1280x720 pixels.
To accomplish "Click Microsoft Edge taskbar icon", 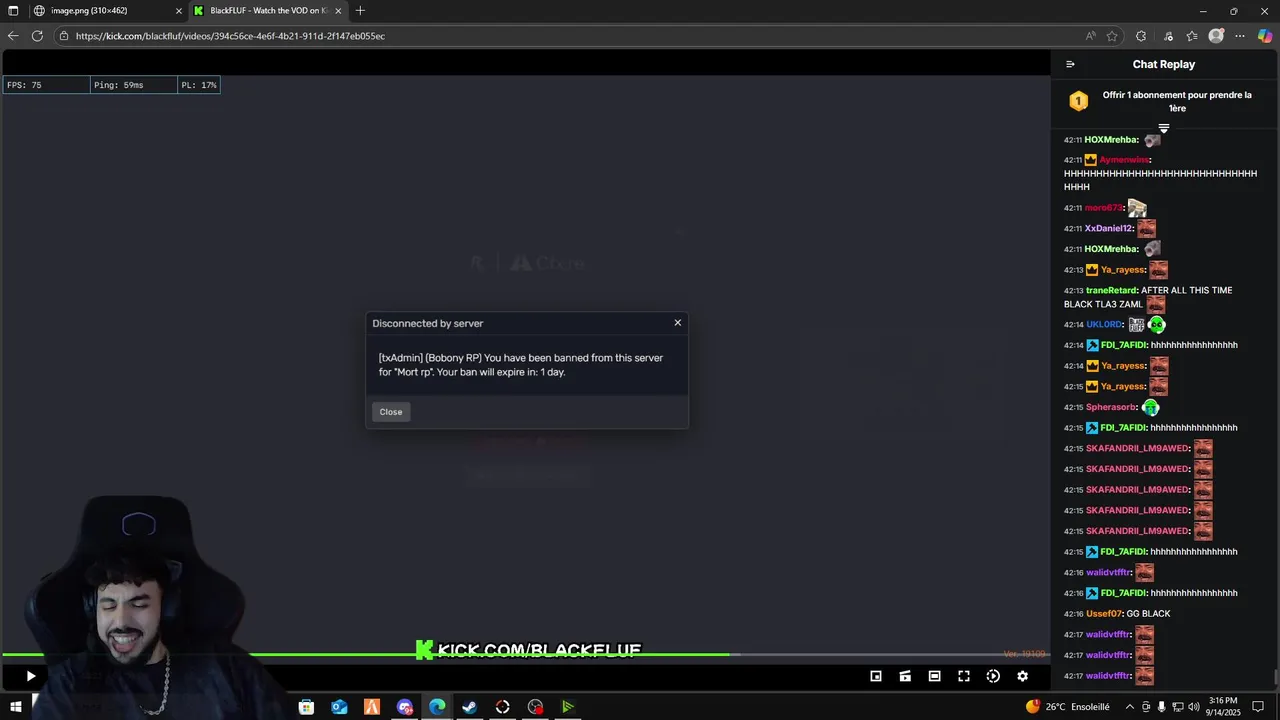I will pyautogui.click(x=437, y=707).
